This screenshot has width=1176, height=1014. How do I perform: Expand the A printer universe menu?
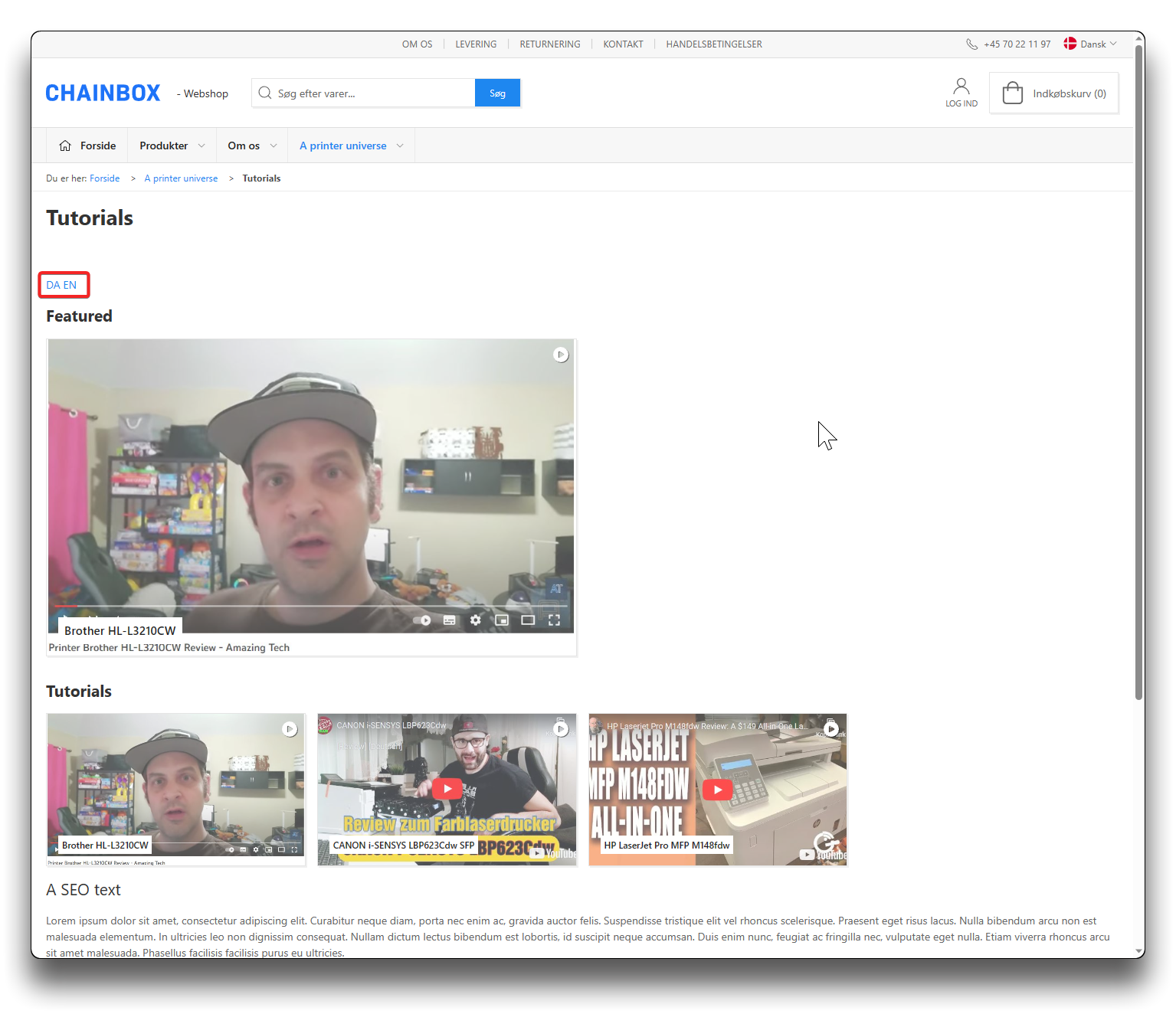[x=351, y=146]
